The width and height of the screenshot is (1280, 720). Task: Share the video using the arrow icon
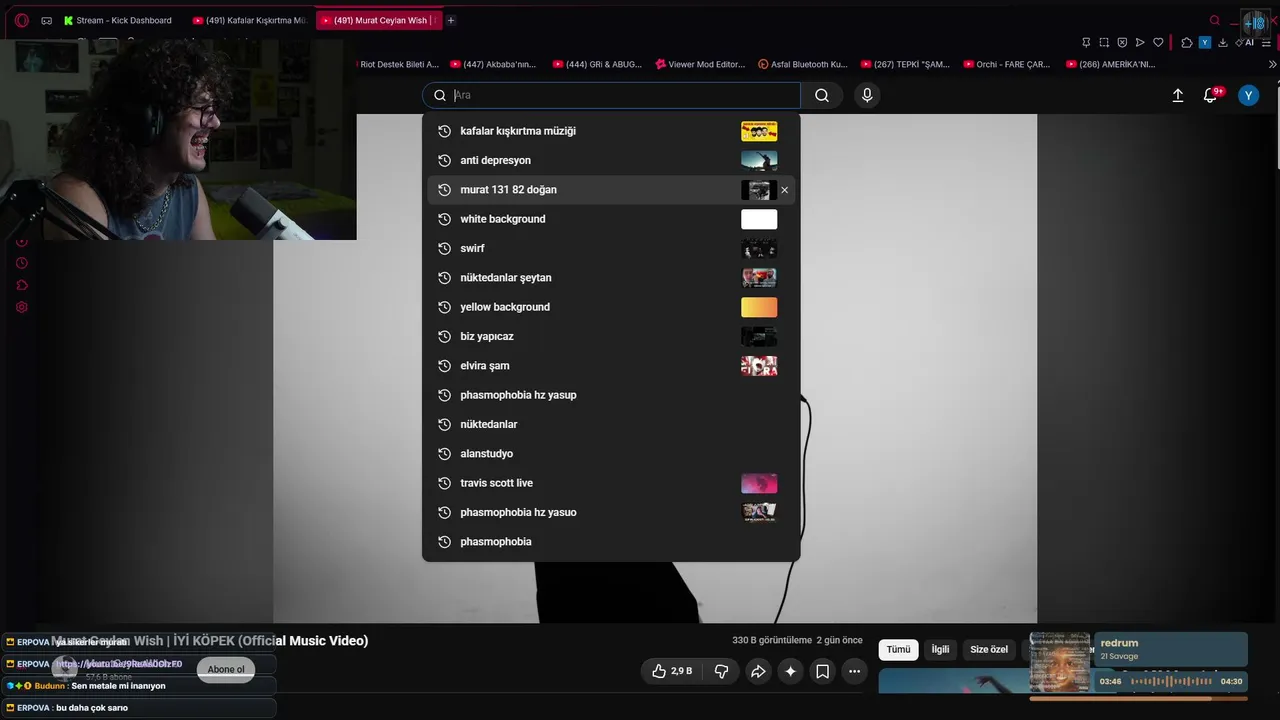point(758,671)
